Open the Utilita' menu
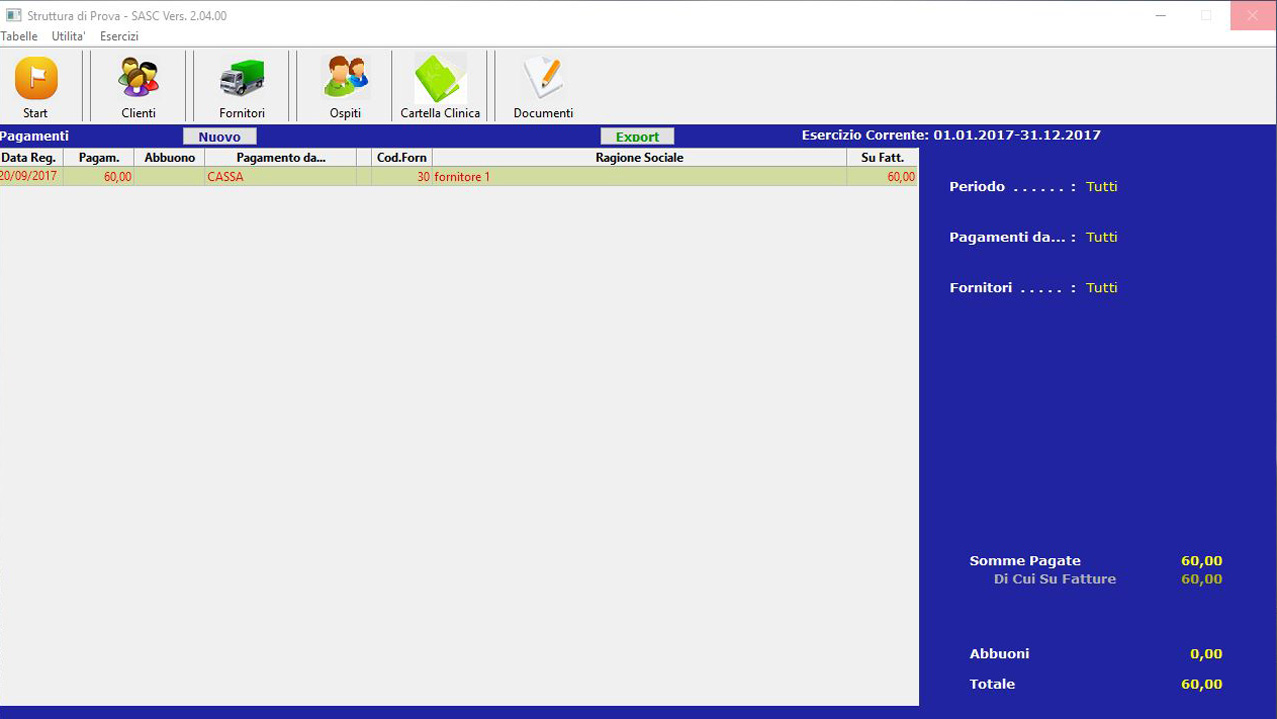This screenshot has width=1277, height=719. 69,36
